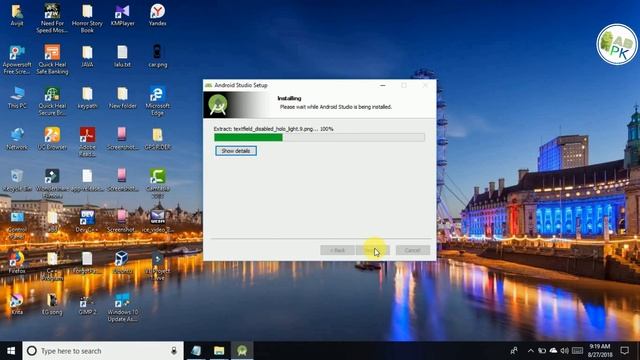Select the Dev-C++ shortcut
The width and height of the screenshot is (640, 360).
(87, 221)
